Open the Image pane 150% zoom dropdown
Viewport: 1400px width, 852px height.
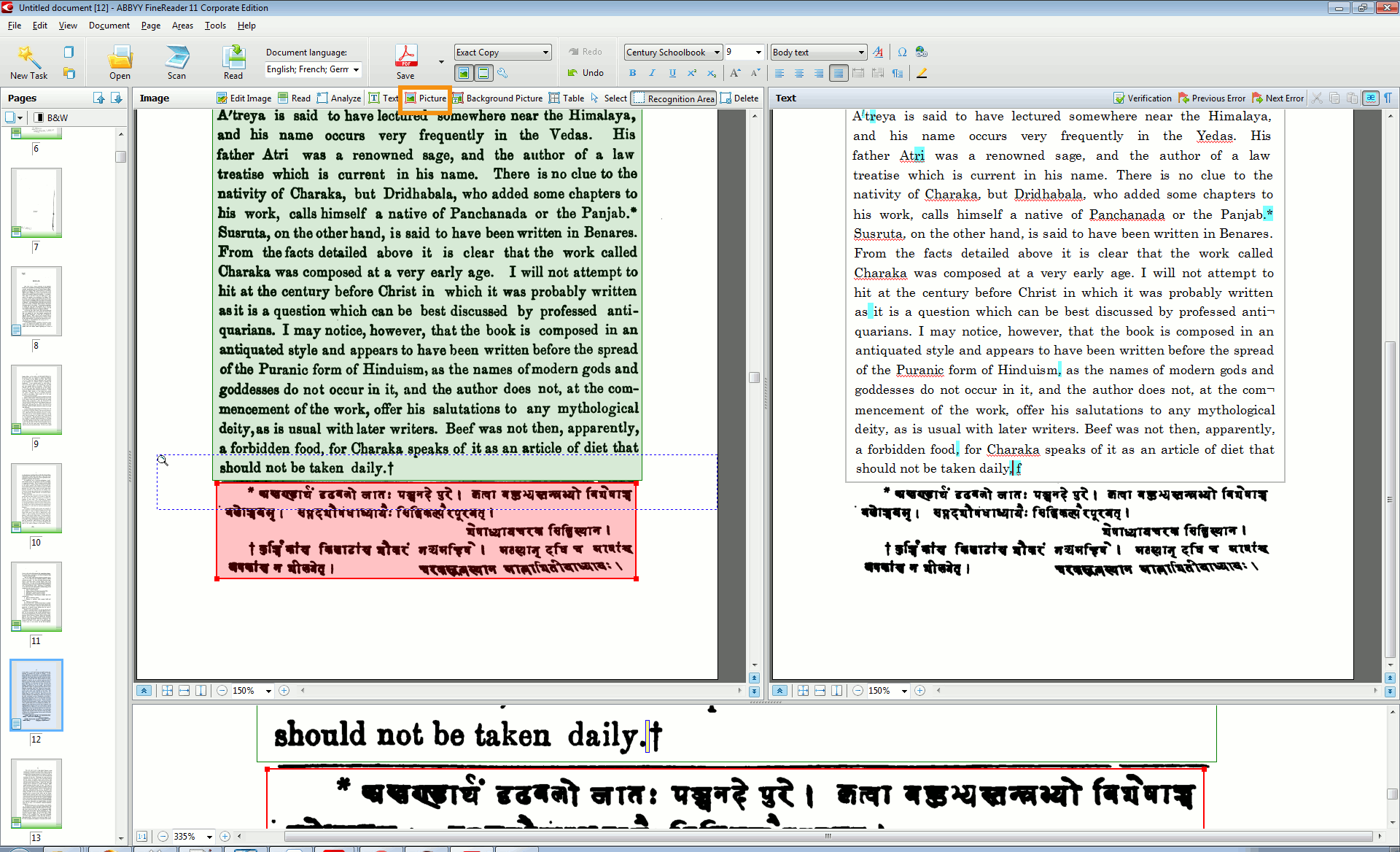point(268,690)
